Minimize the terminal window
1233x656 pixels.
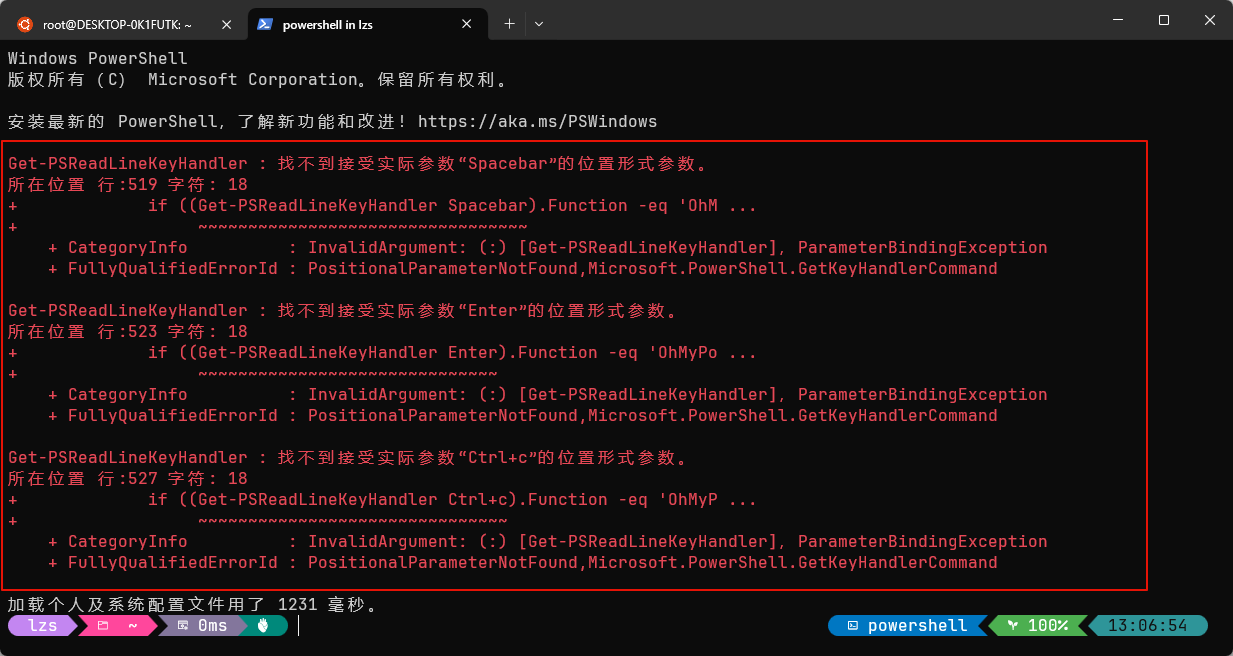pyautogui.click(x=1117, y=20)
